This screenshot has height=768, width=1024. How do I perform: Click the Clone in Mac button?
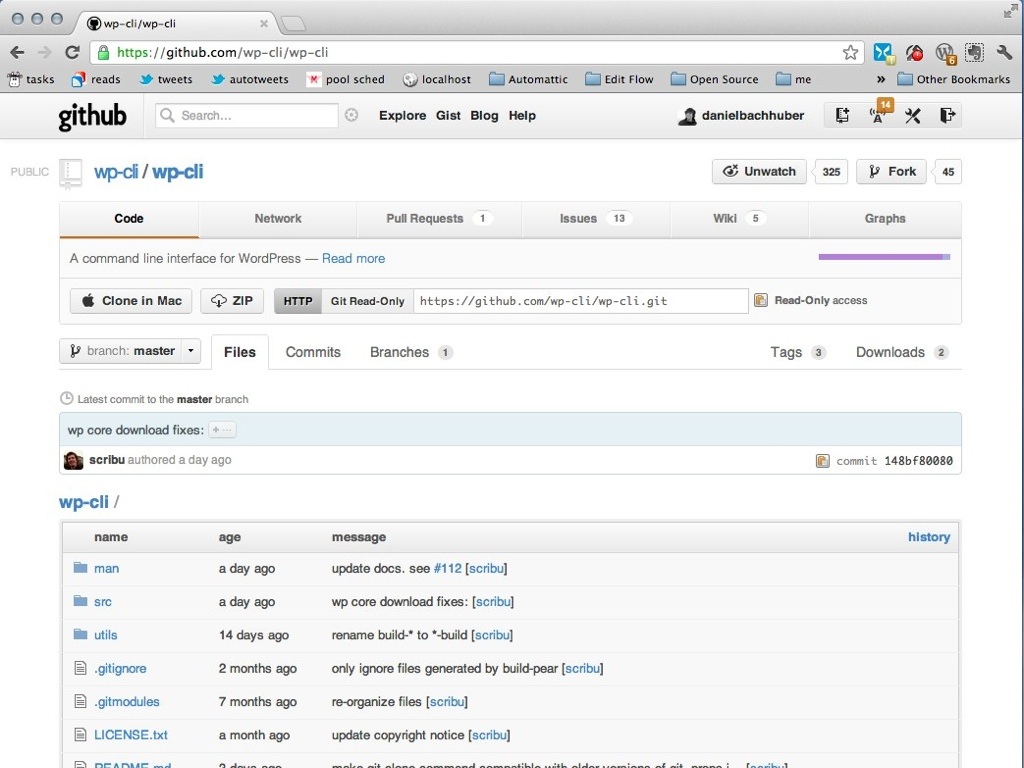[131, 301]
